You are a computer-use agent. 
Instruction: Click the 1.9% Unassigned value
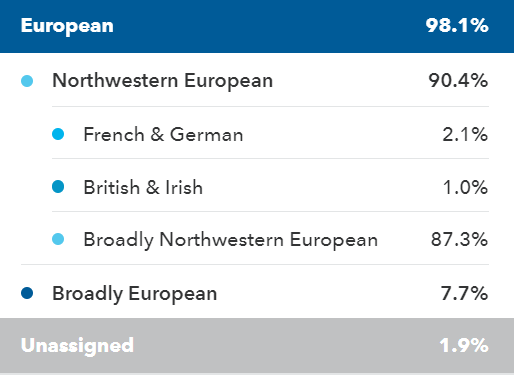464,345
